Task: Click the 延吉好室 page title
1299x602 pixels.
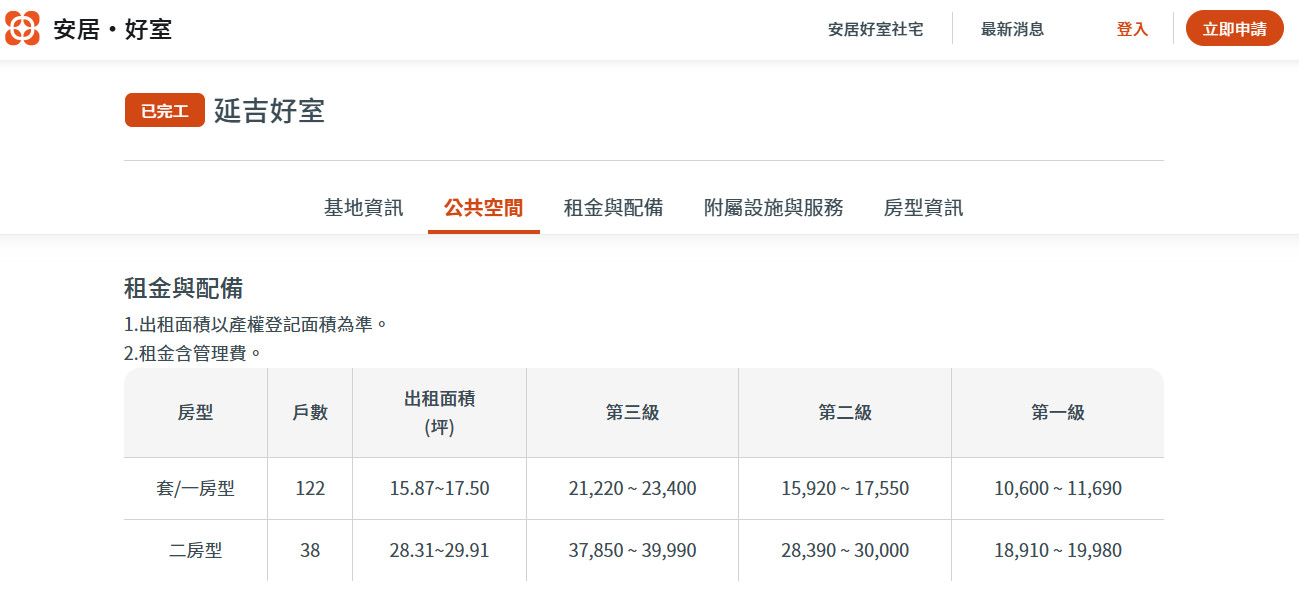Action: pyautogui.click(x=269, y=111)
